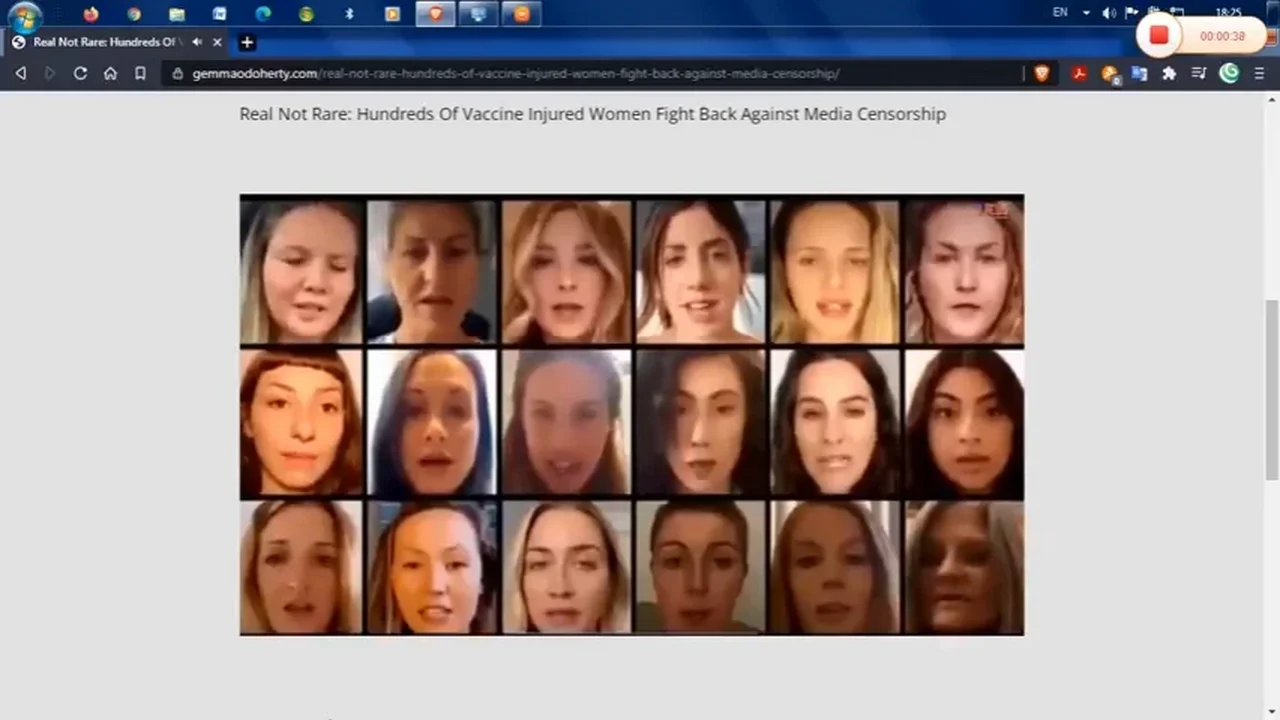Open a new tab with plus button
The height and width of the screenshot is (720, 1280).
[247, 42]
